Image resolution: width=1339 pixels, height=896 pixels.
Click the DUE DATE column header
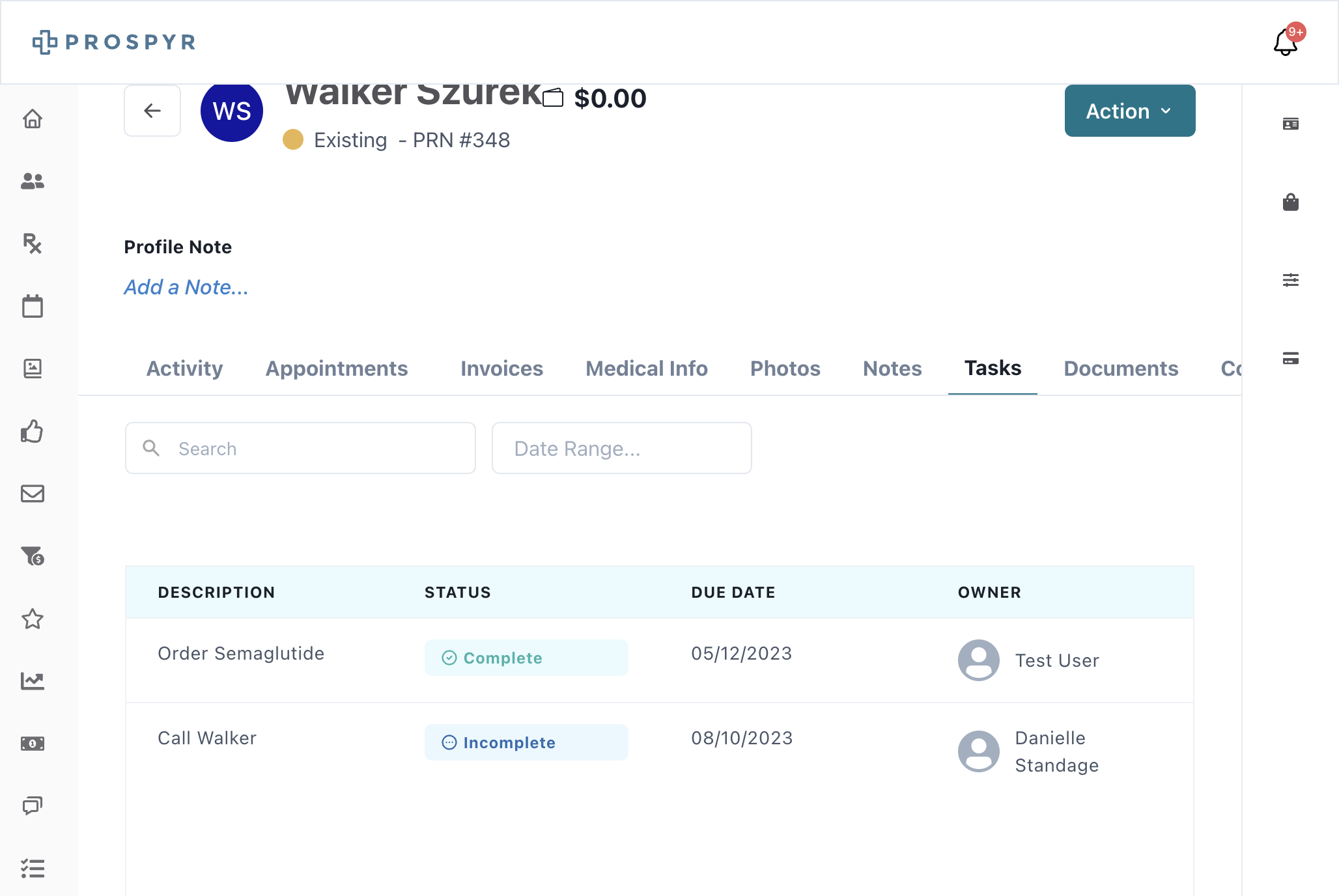pos(733,593)
